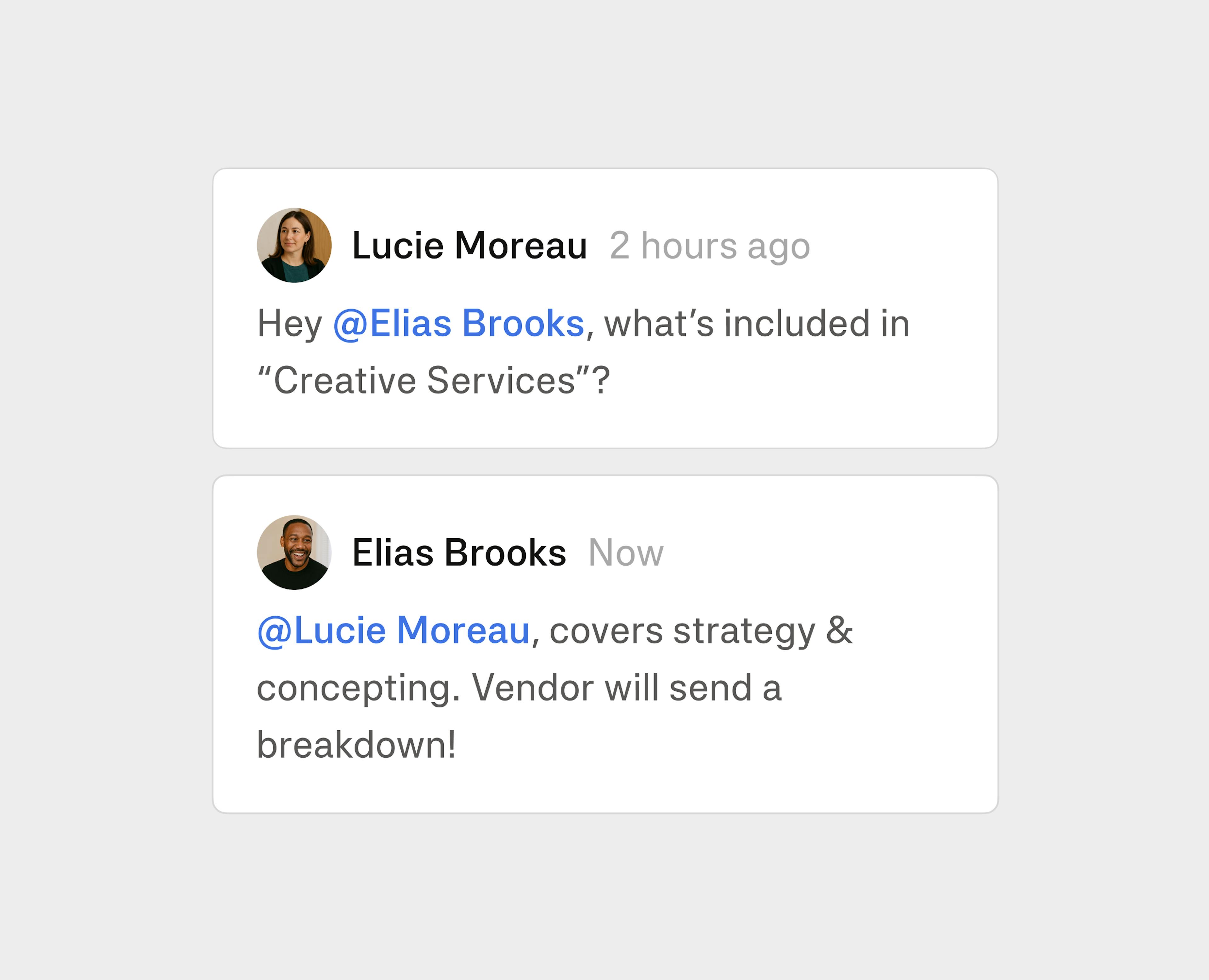Open the @Lucie Moreau mention link

(394, 631)
